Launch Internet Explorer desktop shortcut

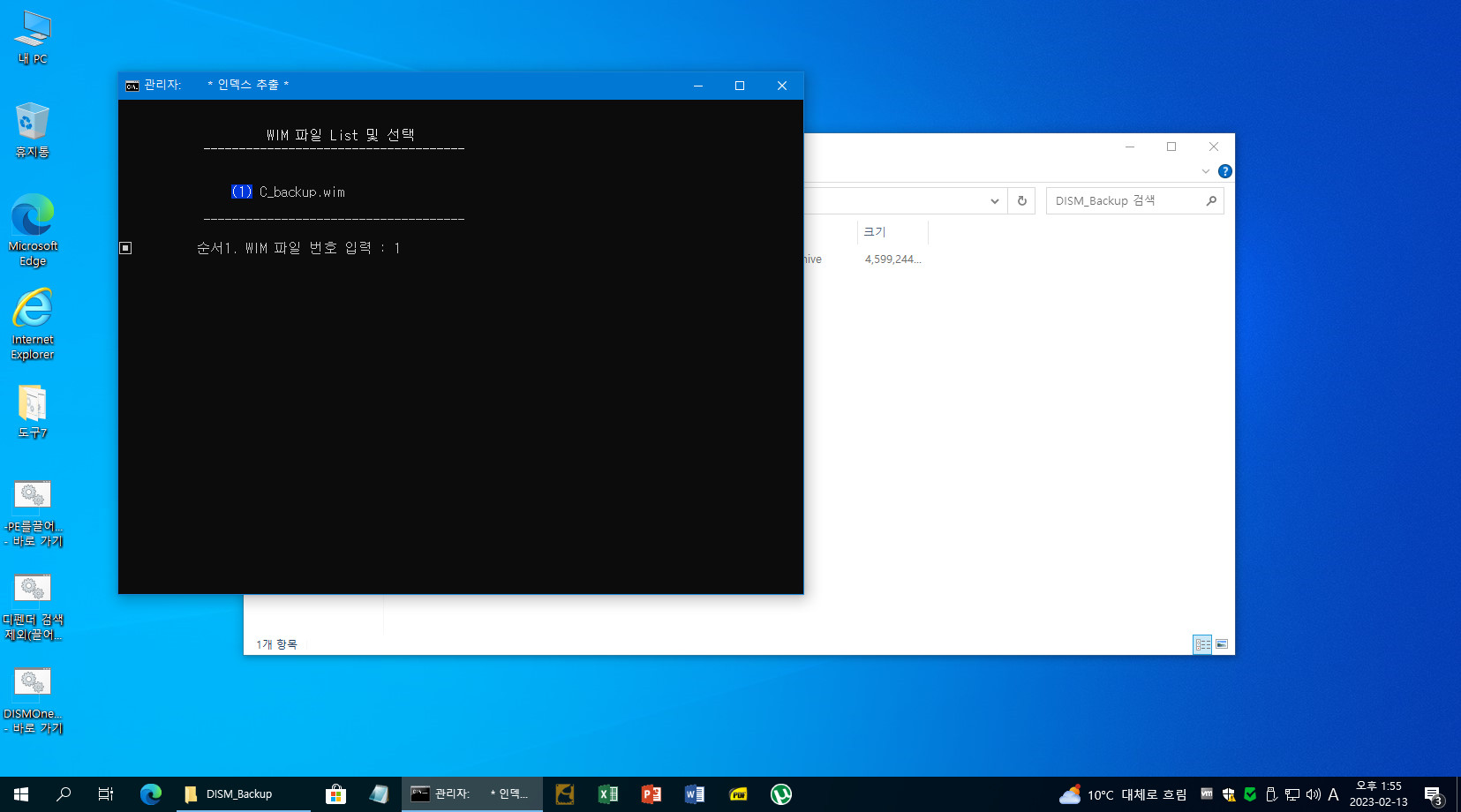pos(33,324)
